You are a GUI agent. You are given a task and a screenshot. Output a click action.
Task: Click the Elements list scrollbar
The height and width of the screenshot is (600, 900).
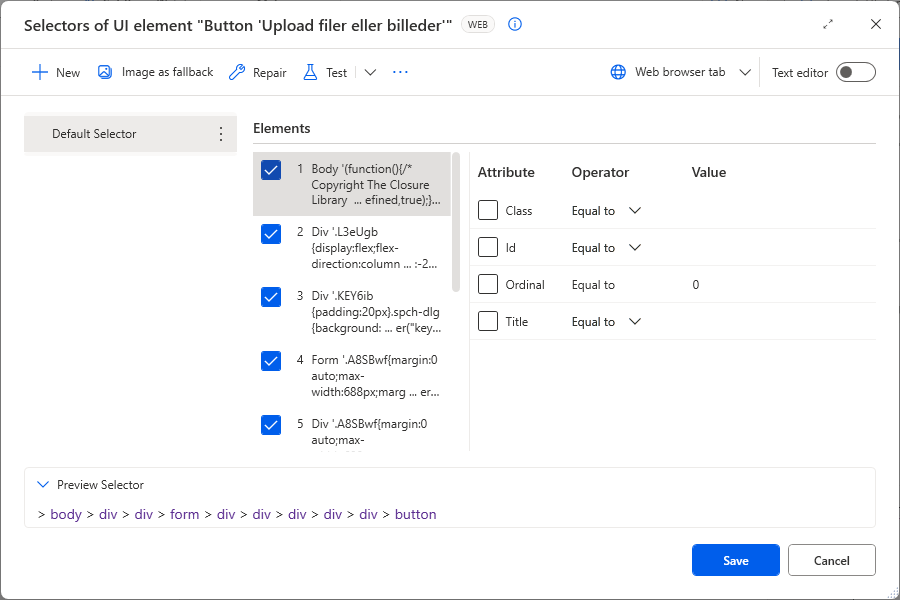(x=456, y=222)
